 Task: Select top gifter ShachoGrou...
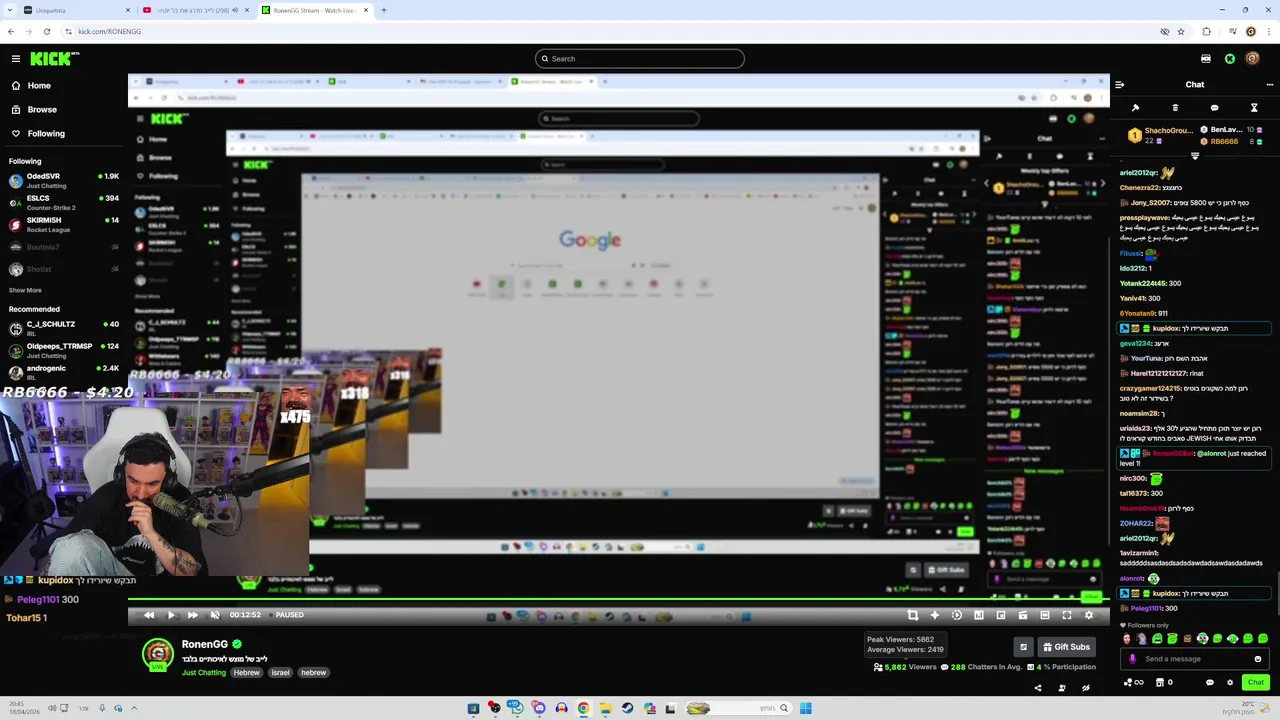1160,135
